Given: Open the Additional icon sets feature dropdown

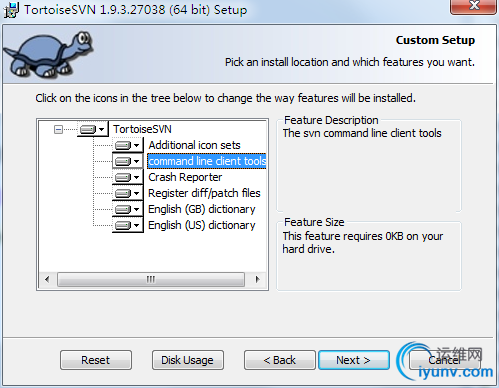Looking at the screenshot, I should tap(128, 145).
